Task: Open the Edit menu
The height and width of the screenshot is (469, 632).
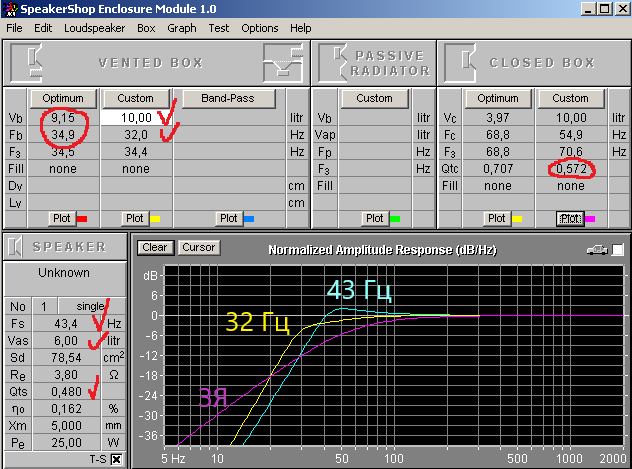Action: point(43,28)
